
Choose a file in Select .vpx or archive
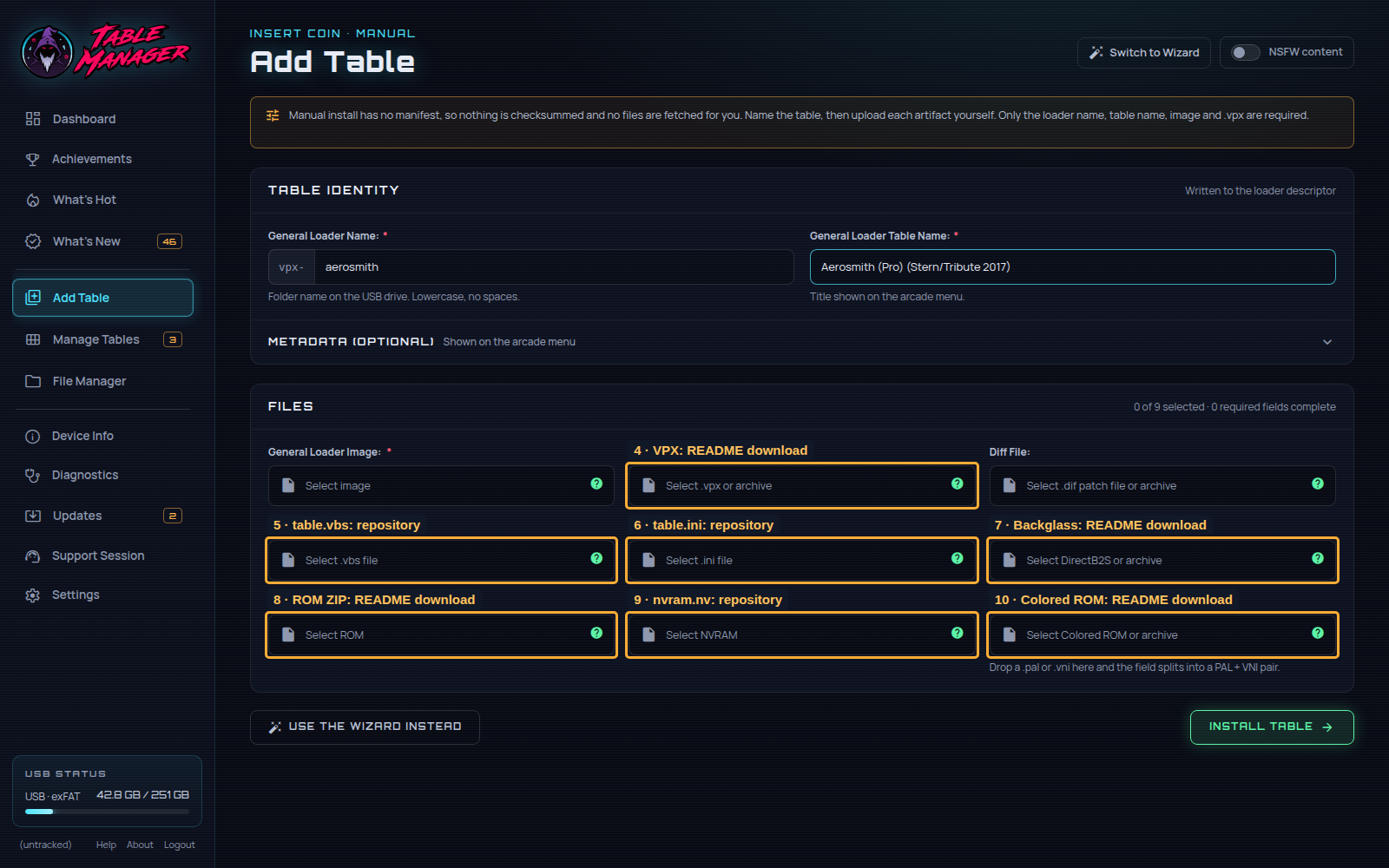point(801,485)
